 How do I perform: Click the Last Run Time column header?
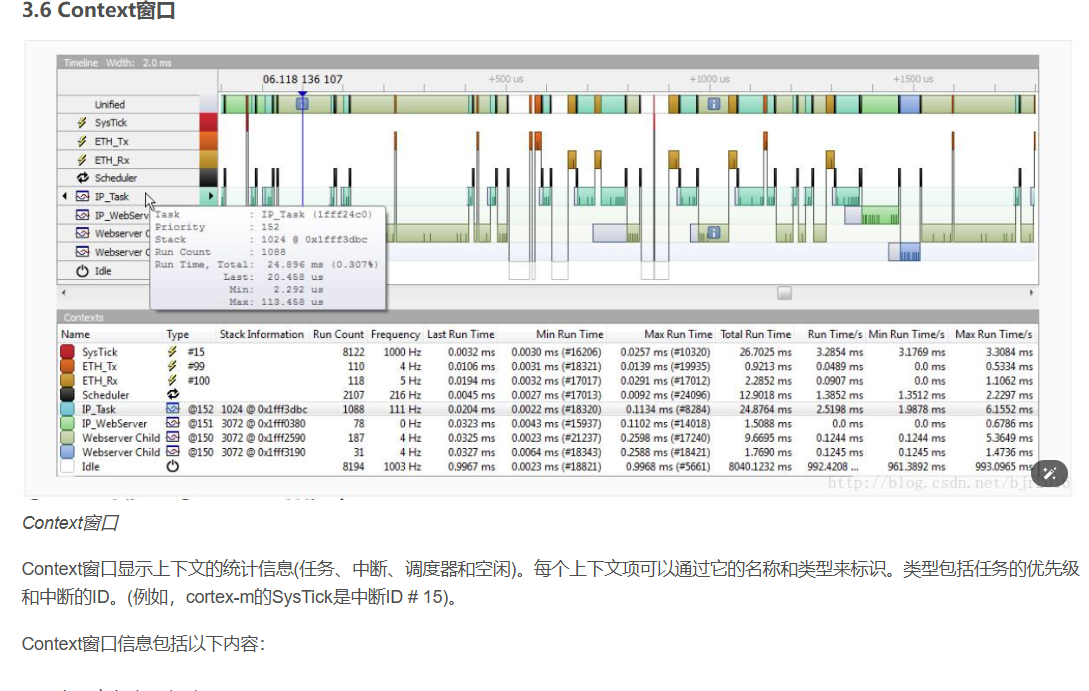pyautogui.click(x=460, y=335)
